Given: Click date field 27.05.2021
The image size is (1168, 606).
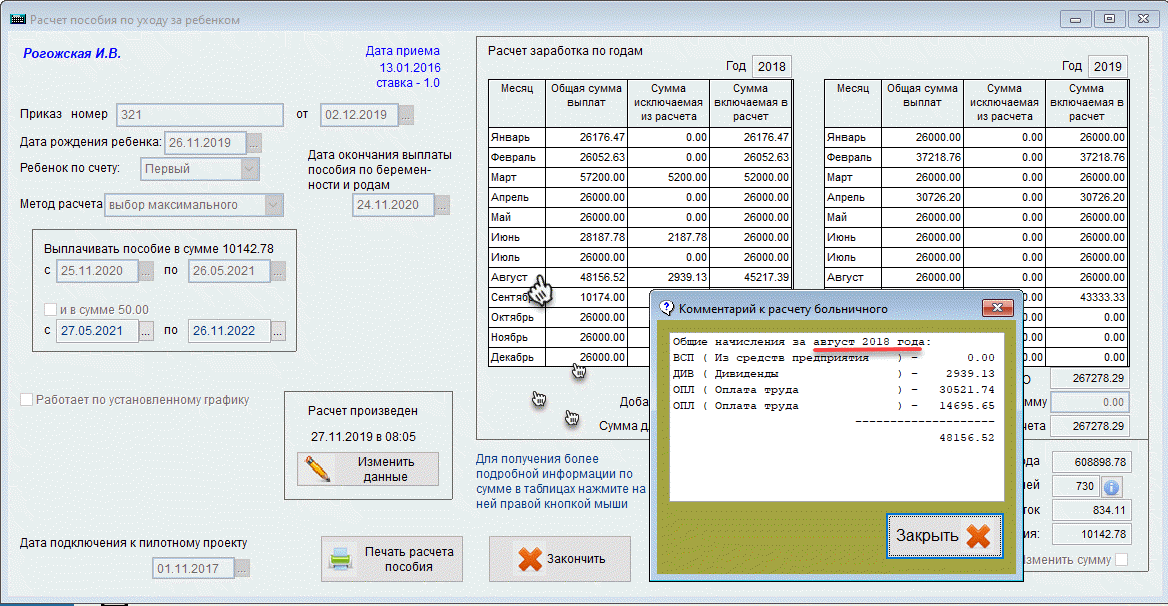Looking at the screenshot, I should click(x=97, y=331).
